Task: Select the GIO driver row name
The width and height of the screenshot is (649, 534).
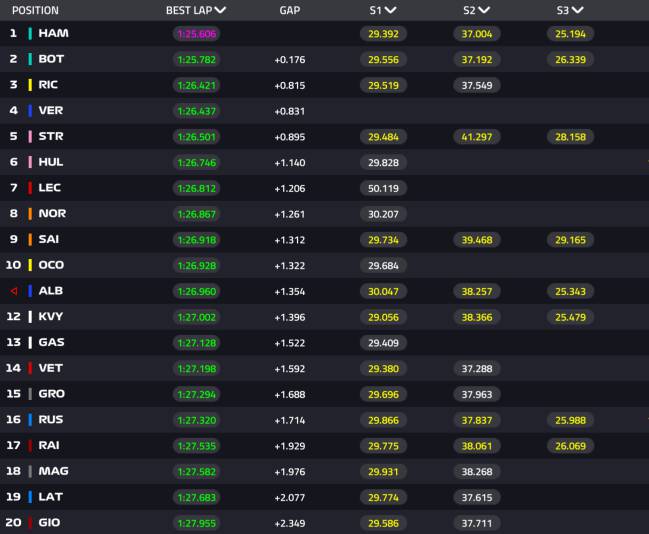Action: pyautogui.click(x=51, y=522)
